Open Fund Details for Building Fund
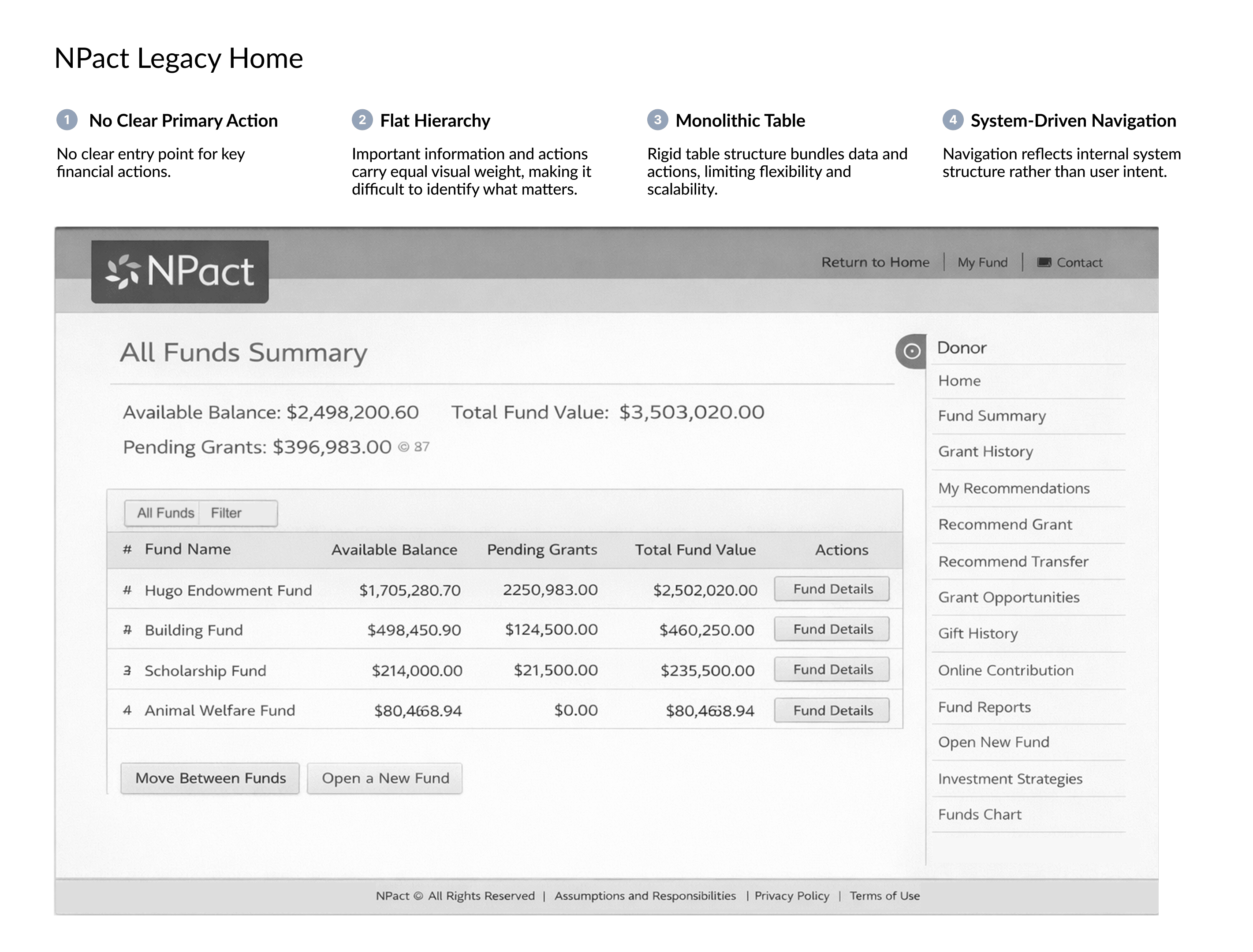The height and width of the screenshot is (952, 1253). click(x=832, y=629)
